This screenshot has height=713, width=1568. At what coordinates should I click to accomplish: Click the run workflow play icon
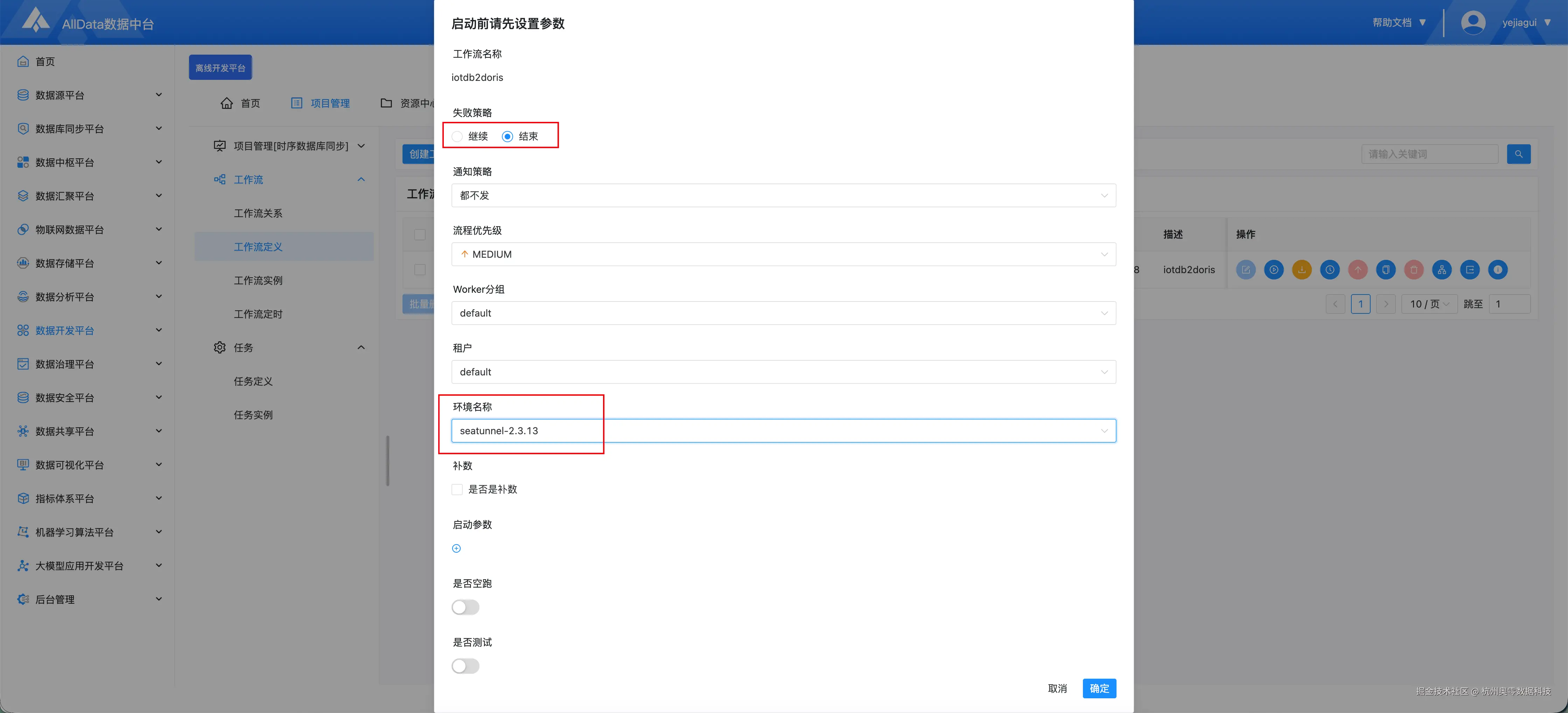[x=1273, y=270]
